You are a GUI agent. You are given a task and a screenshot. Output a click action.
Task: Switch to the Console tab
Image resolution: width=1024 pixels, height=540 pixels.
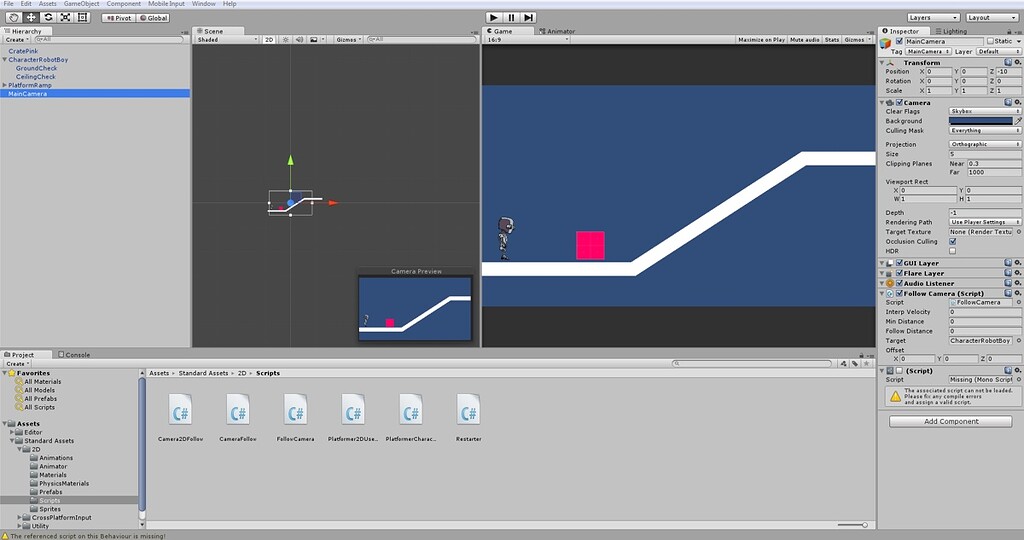coord(74,355)
